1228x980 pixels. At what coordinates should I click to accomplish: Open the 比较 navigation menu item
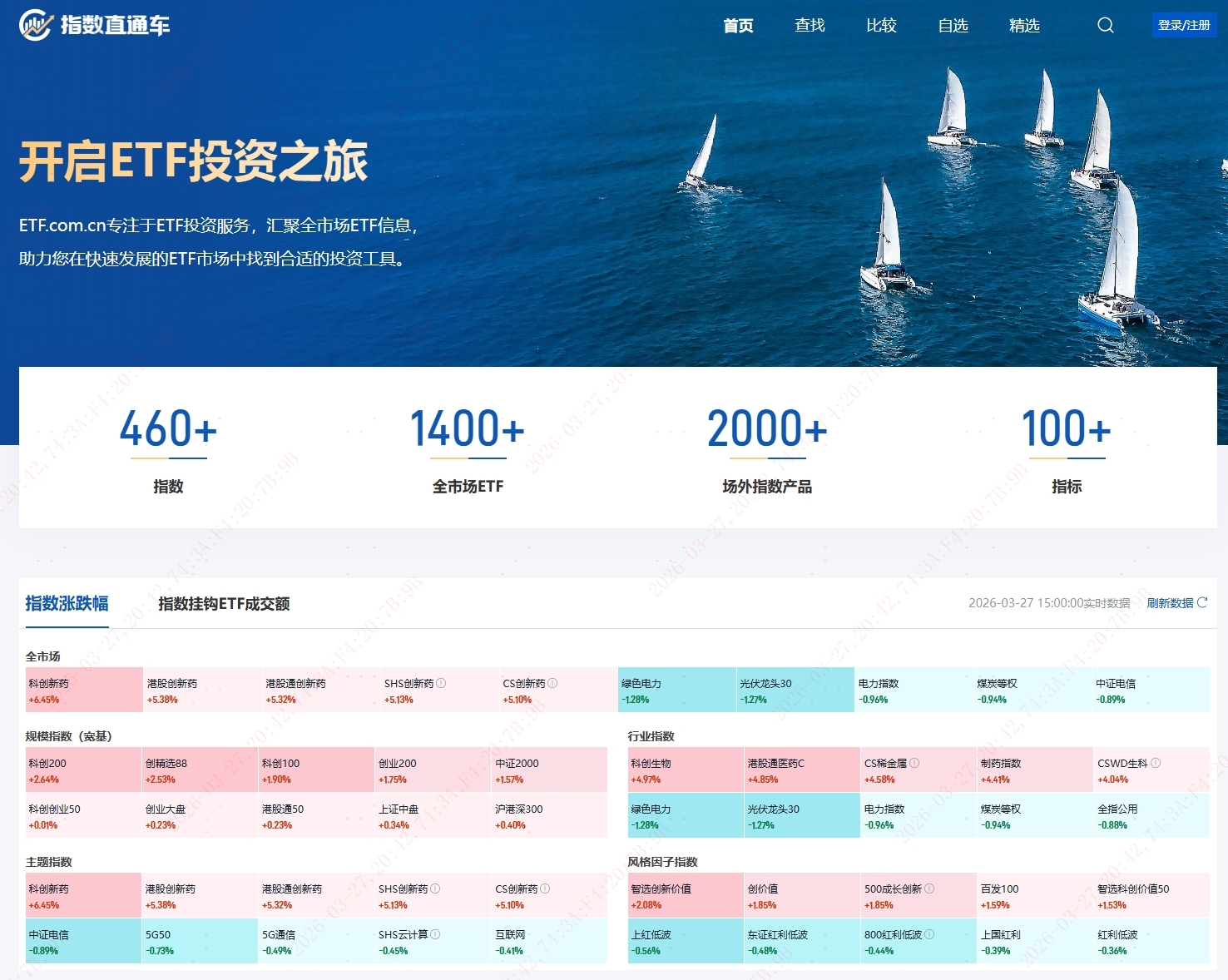coord(880,25)
